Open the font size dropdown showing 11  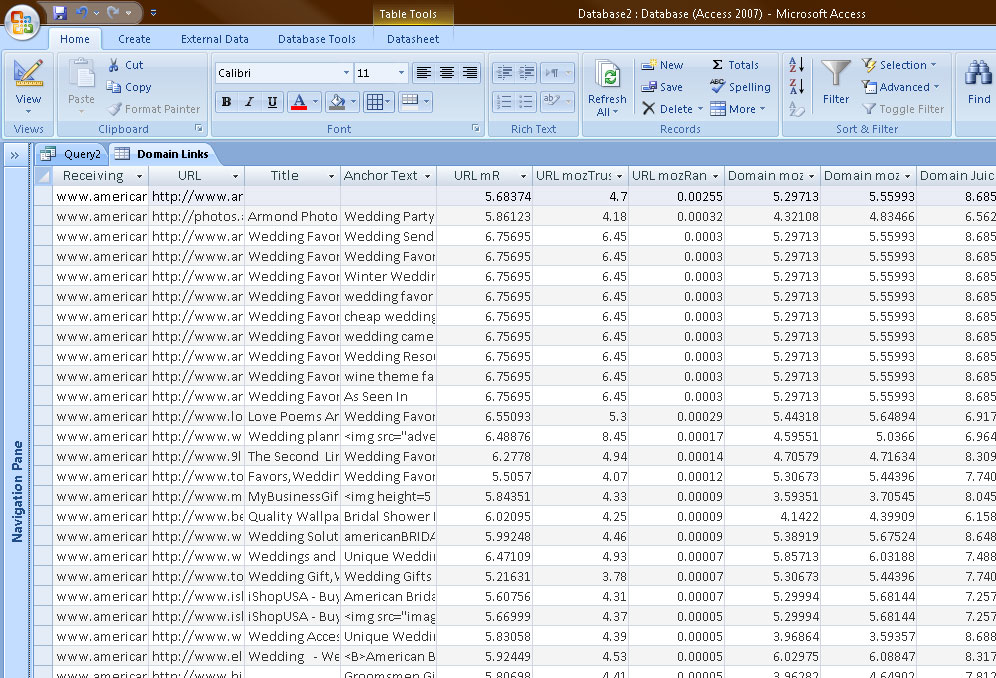(401, 73)
